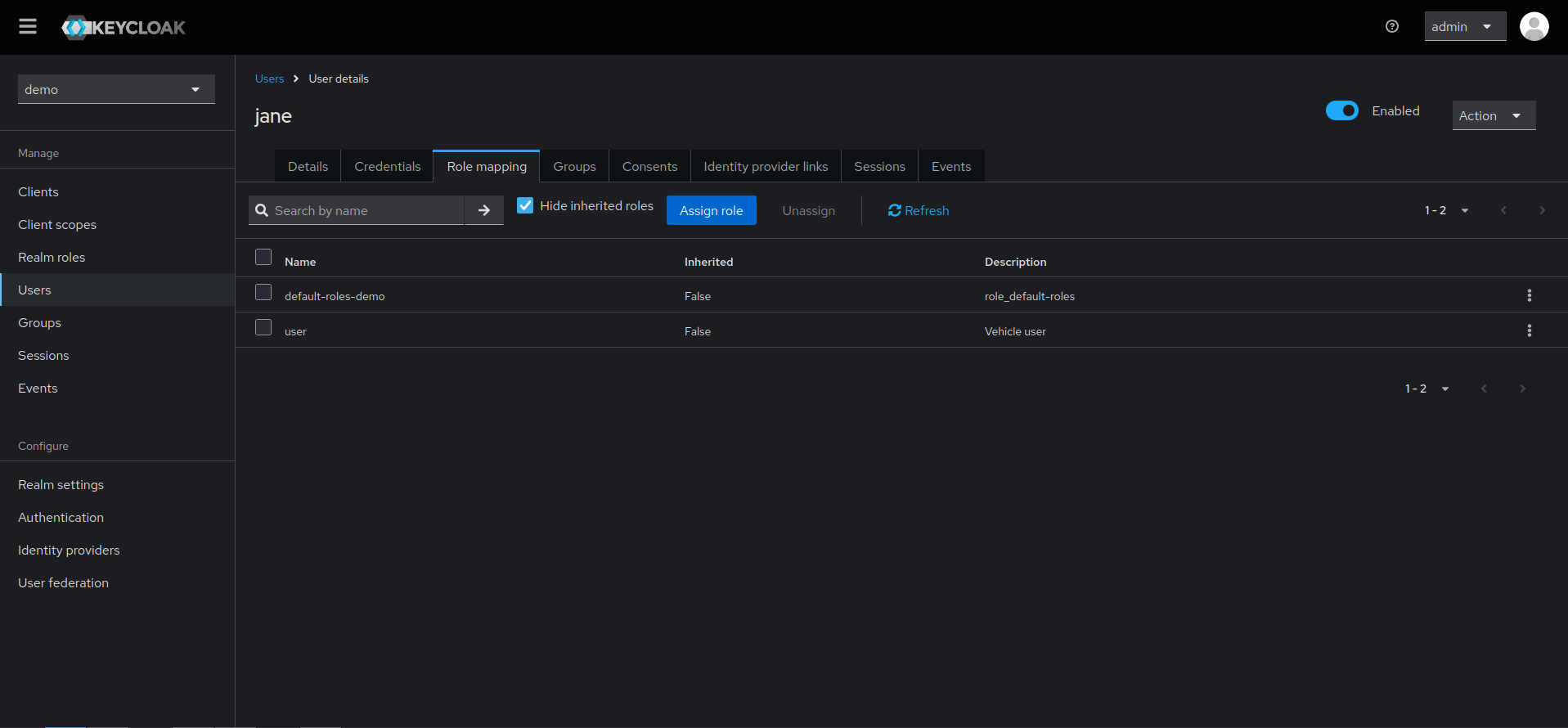Open Clients in the sidebar
The image size is (1568, 728).
point(117,191)
